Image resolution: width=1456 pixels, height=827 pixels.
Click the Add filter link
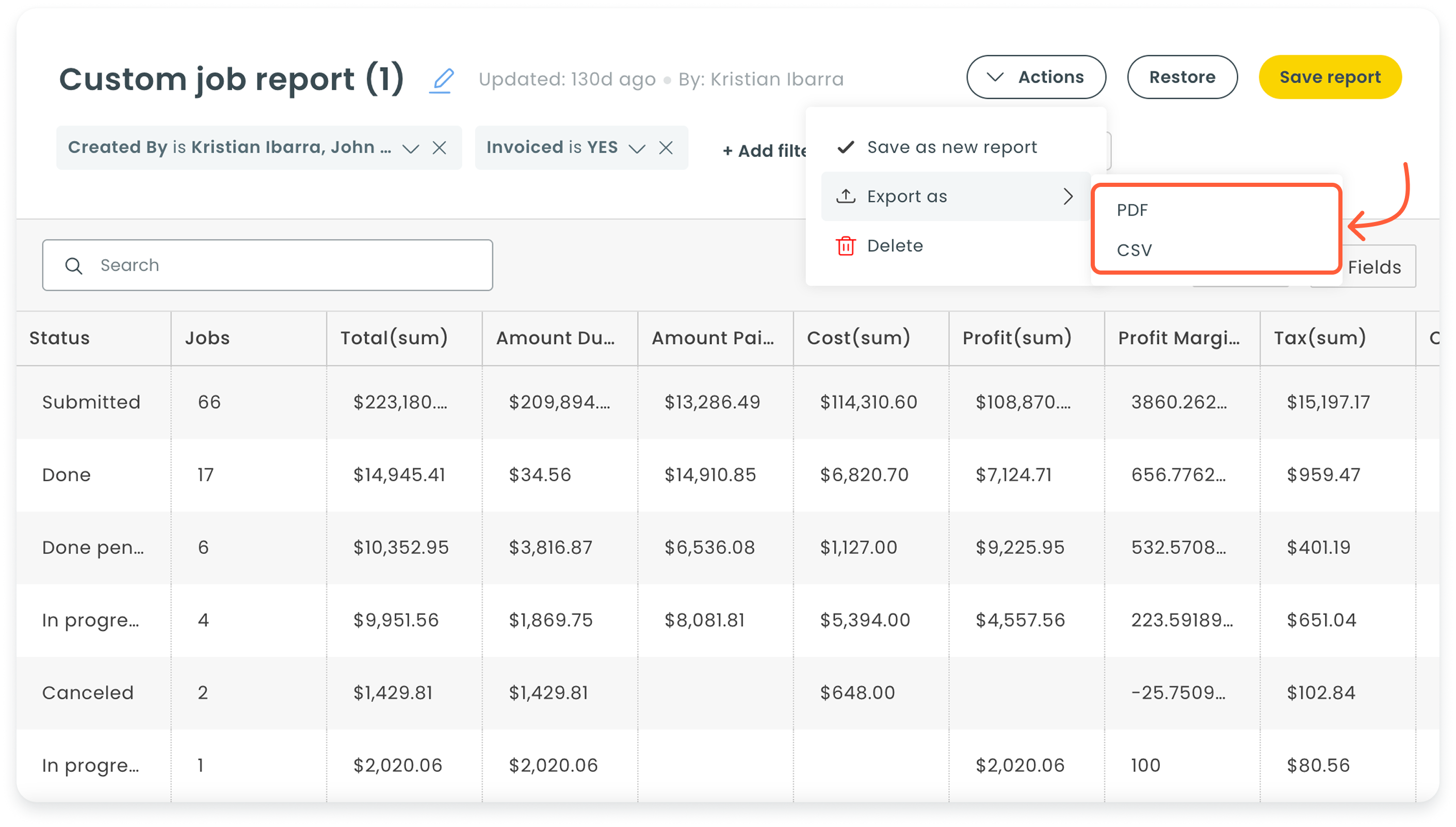[x=763, y=151]
